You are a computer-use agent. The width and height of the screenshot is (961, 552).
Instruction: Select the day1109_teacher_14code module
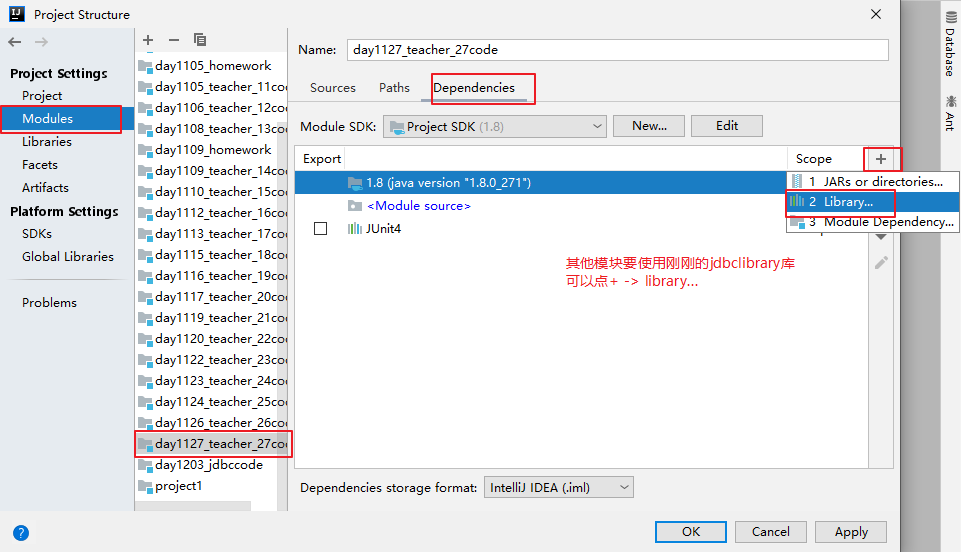(211, 170)
